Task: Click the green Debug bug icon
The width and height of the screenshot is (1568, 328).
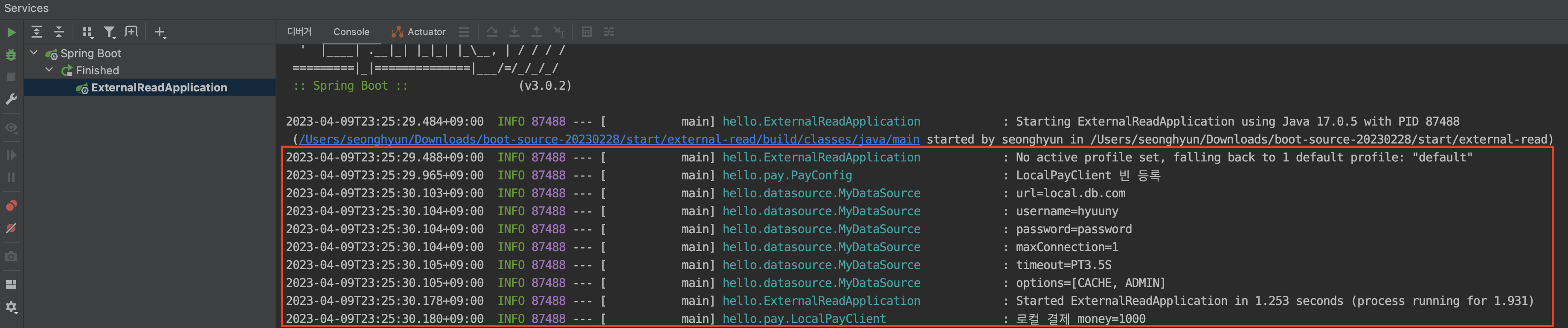Action: click(x=11, y=55)
